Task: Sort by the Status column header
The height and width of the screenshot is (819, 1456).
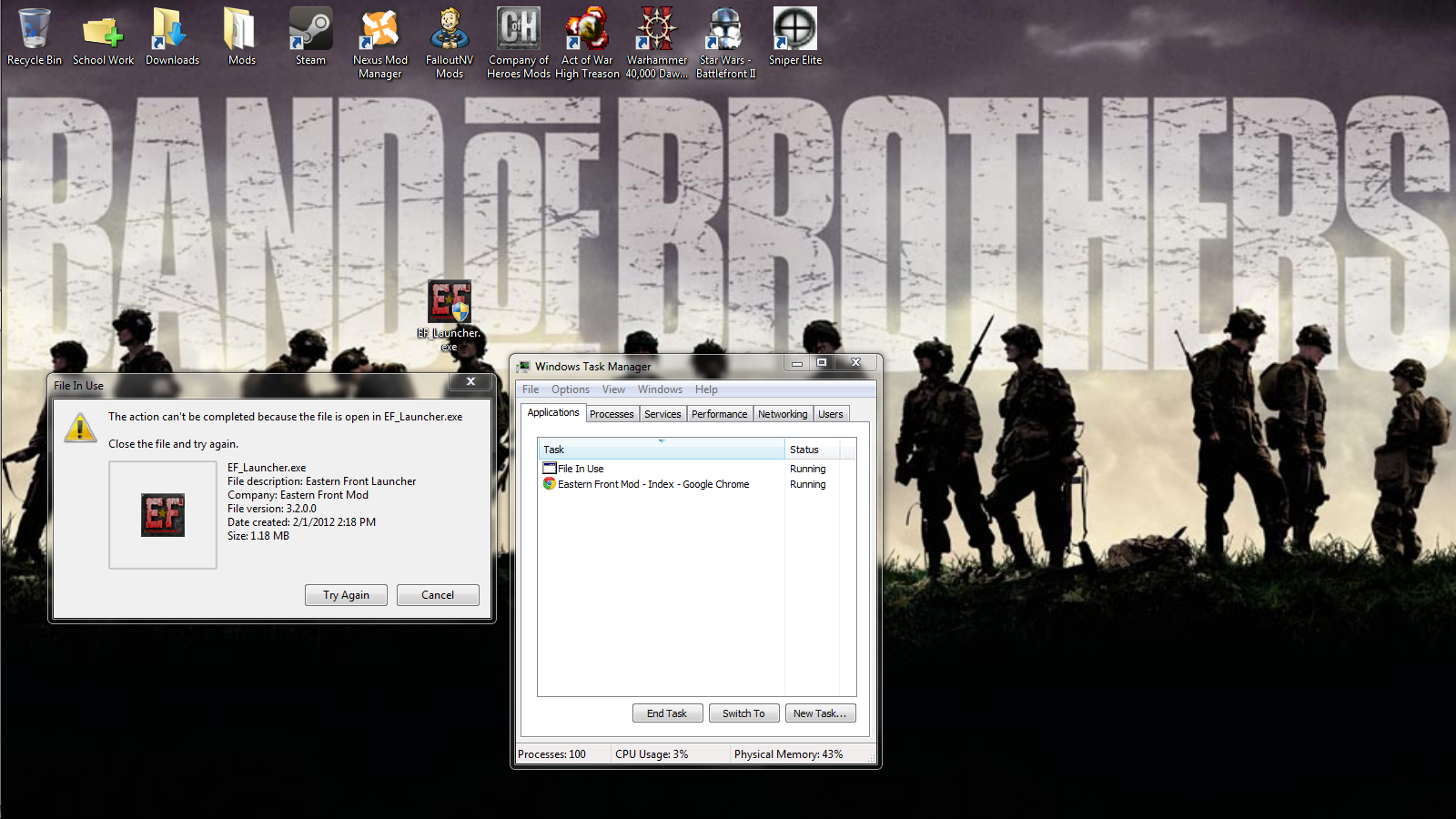Action: point(813,450)
